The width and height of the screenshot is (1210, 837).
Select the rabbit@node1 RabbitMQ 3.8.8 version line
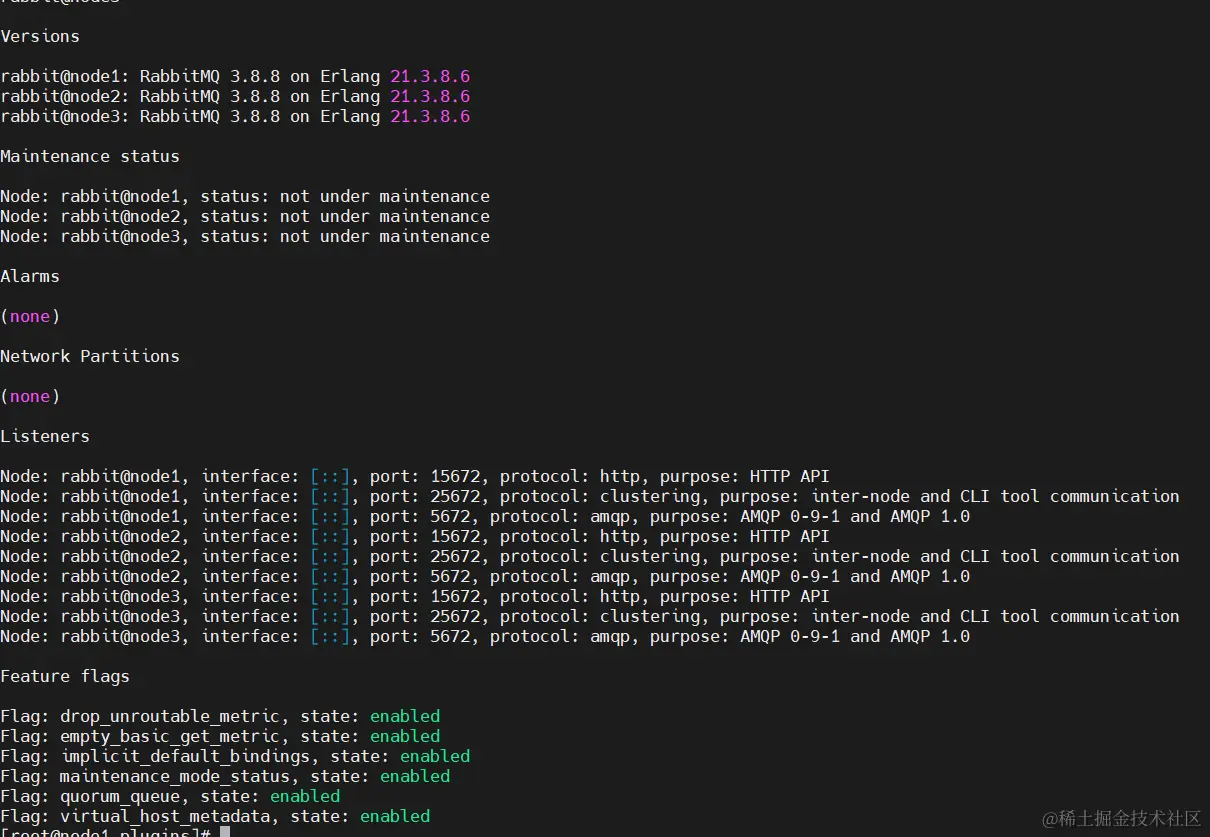tap(235, 76)
